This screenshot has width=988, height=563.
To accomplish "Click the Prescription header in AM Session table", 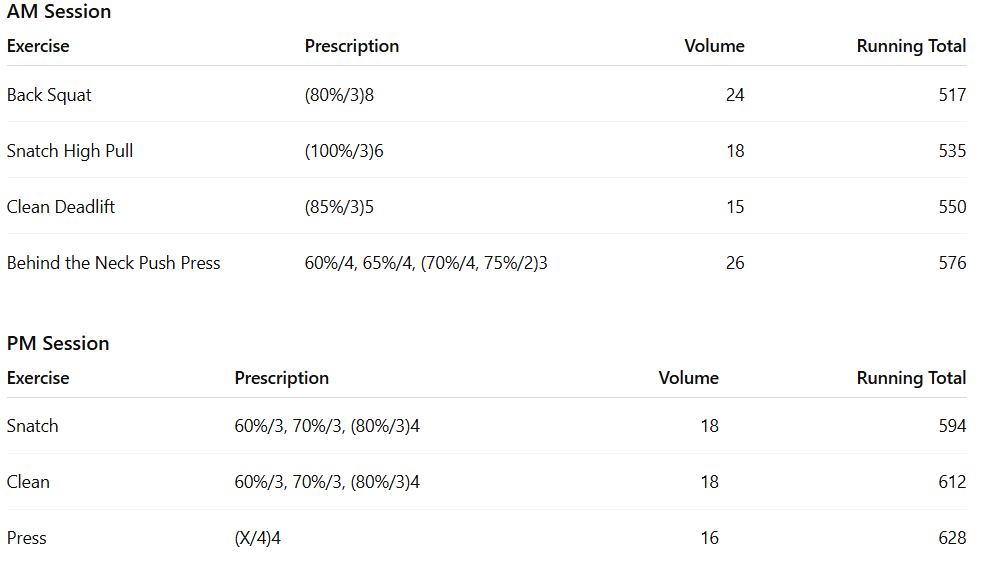I will tap(352, 46).
